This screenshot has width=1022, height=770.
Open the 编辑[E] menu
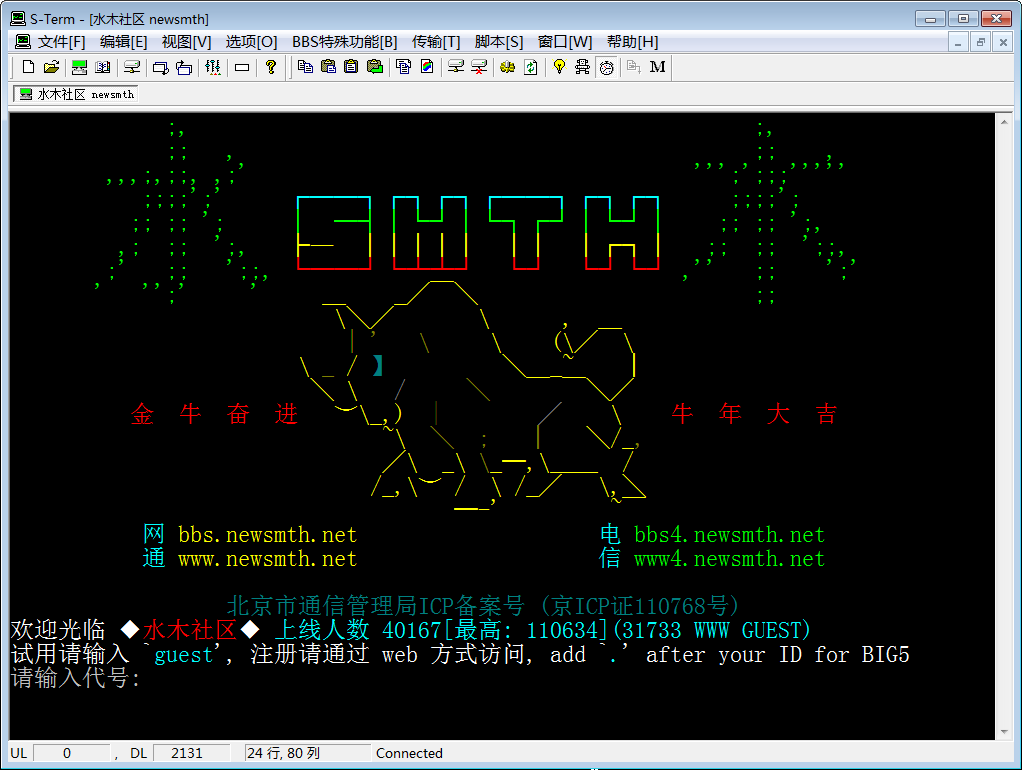[x=123, y=42]
